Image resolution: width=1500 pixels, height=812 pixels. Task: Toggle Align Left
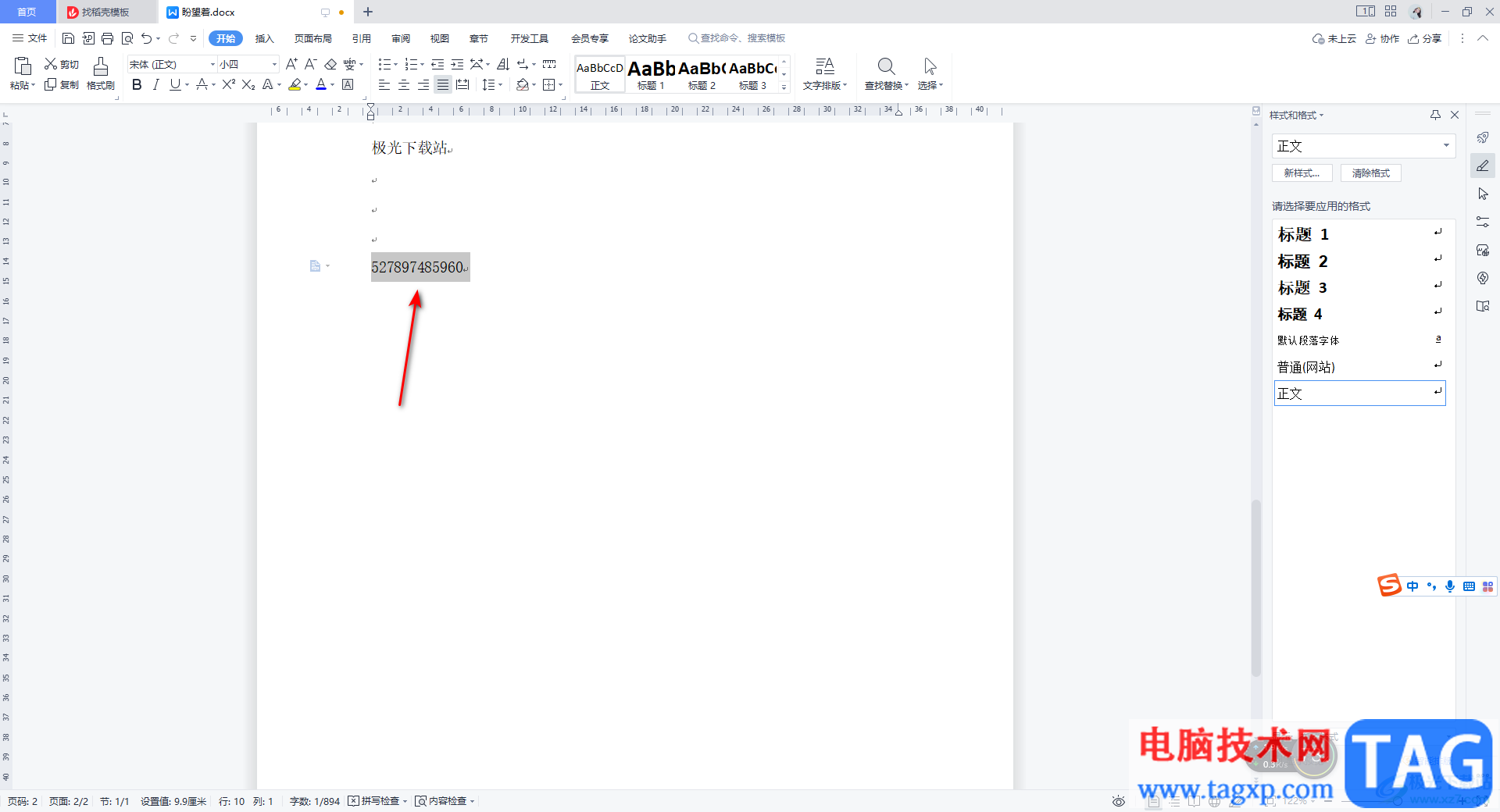pyautogui.click(x=384, y=84)
